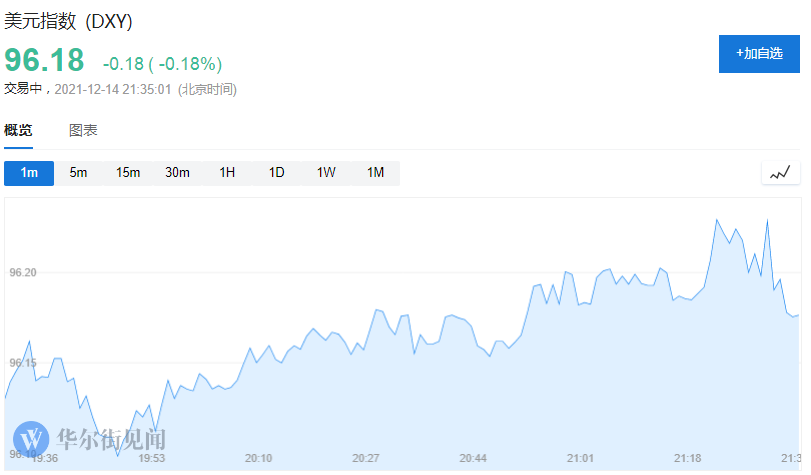
Task: Click the -0.18 ( -0.18%) change text
Action: point(162,64)
